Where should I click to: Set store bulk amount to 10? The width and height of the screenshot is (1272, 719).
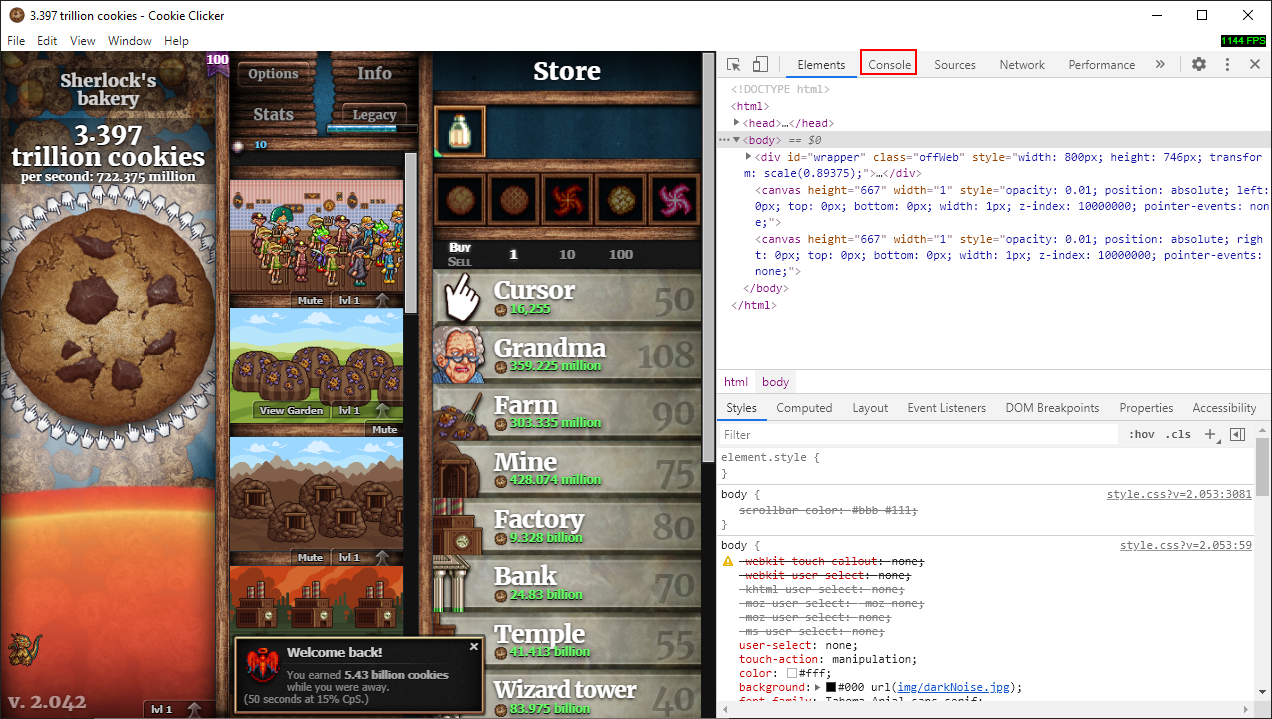click(567, 254)
